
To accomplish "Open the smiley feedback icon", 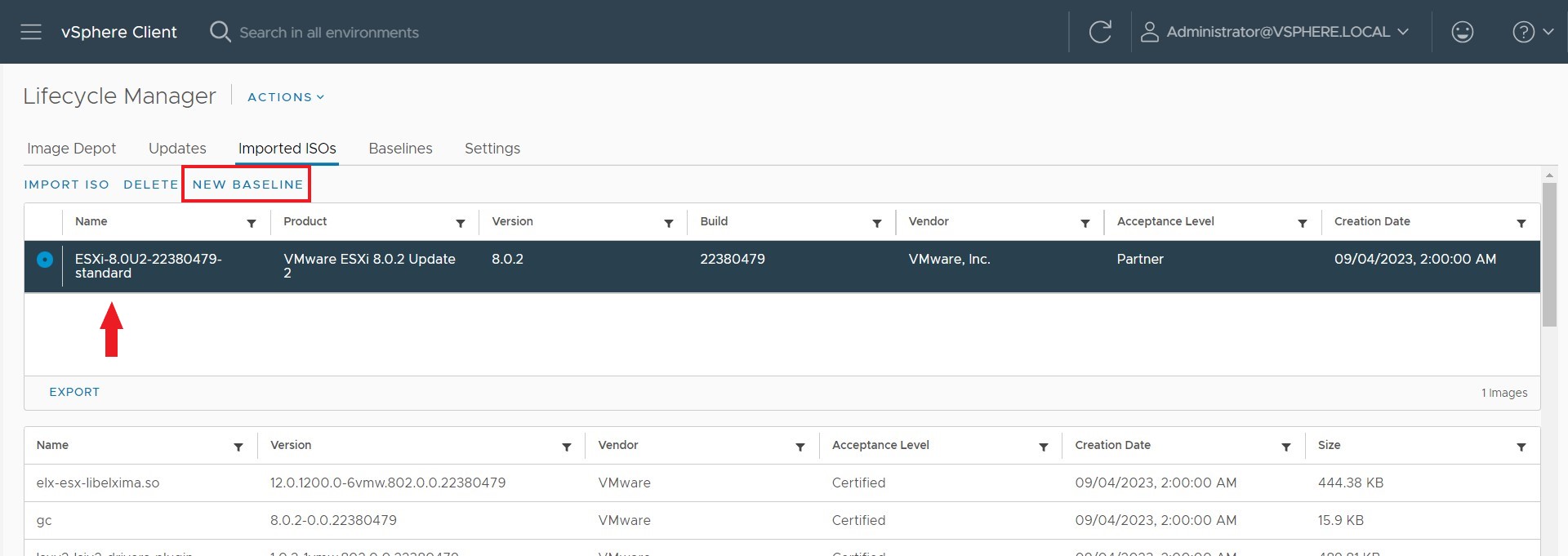I will [x=1462, y=32].
